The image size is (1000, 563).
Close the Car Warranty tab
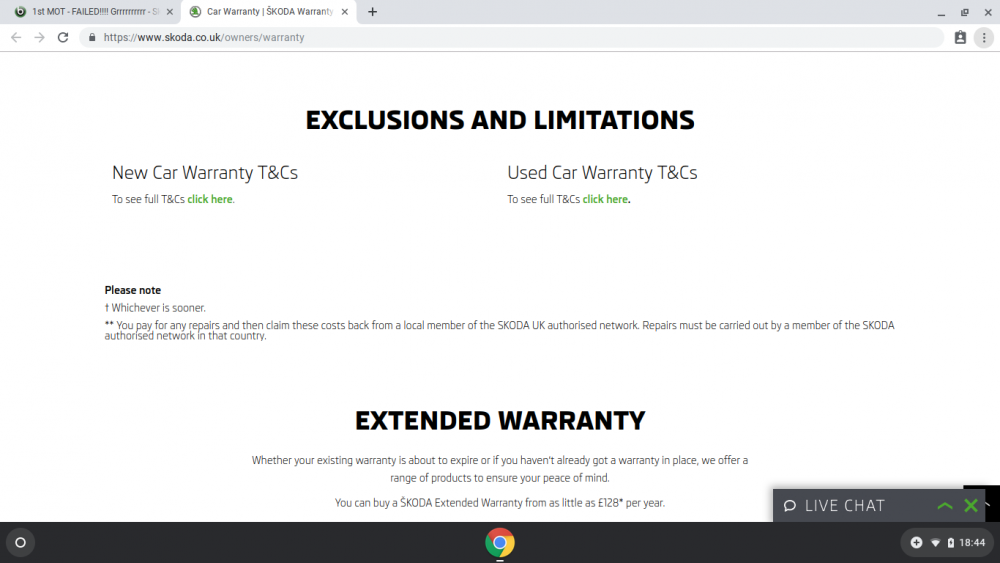click(x=344, y=11)
